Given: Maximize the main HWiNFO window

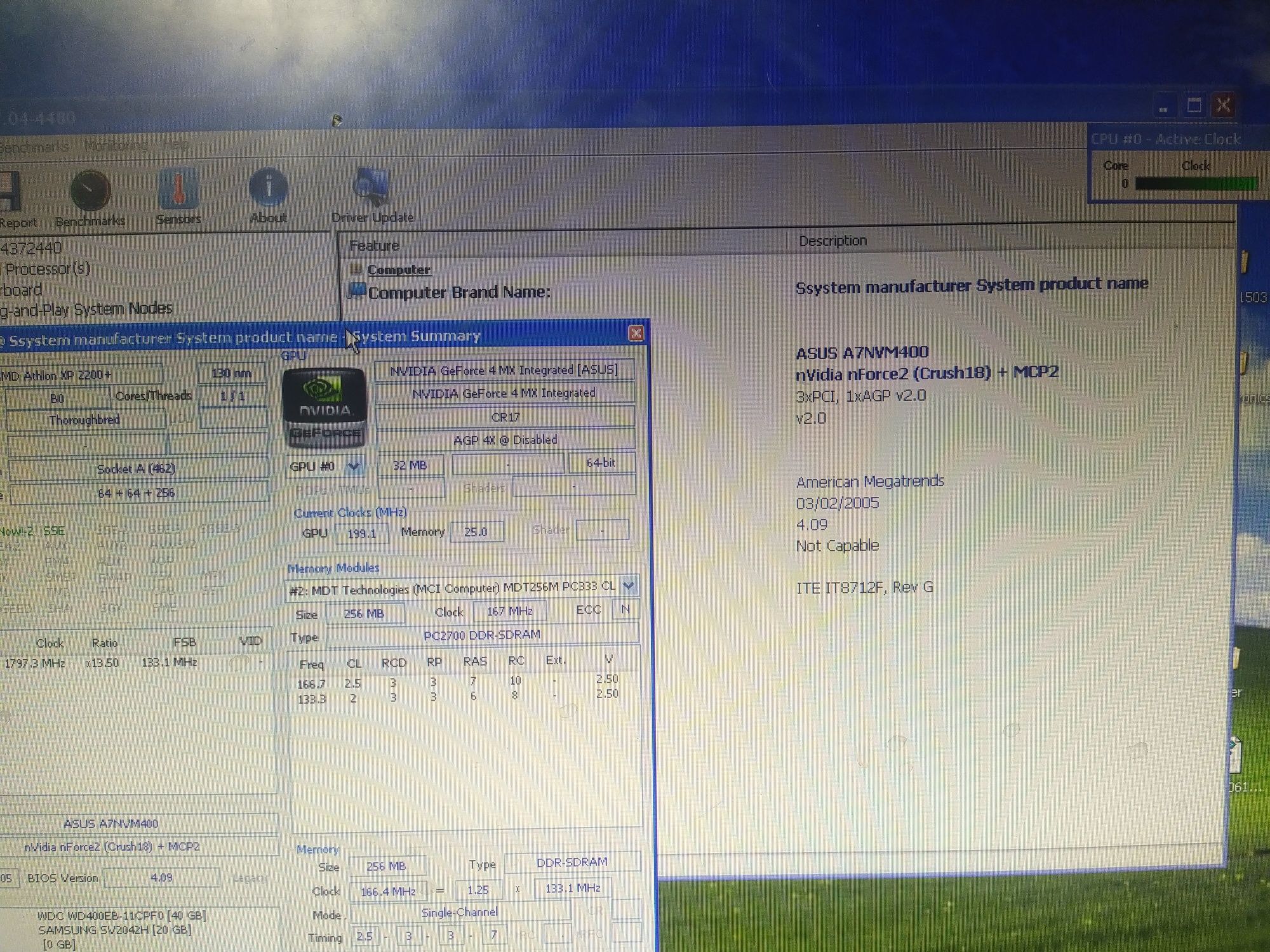Looking at the screenshot, I should coord(1194,105).
